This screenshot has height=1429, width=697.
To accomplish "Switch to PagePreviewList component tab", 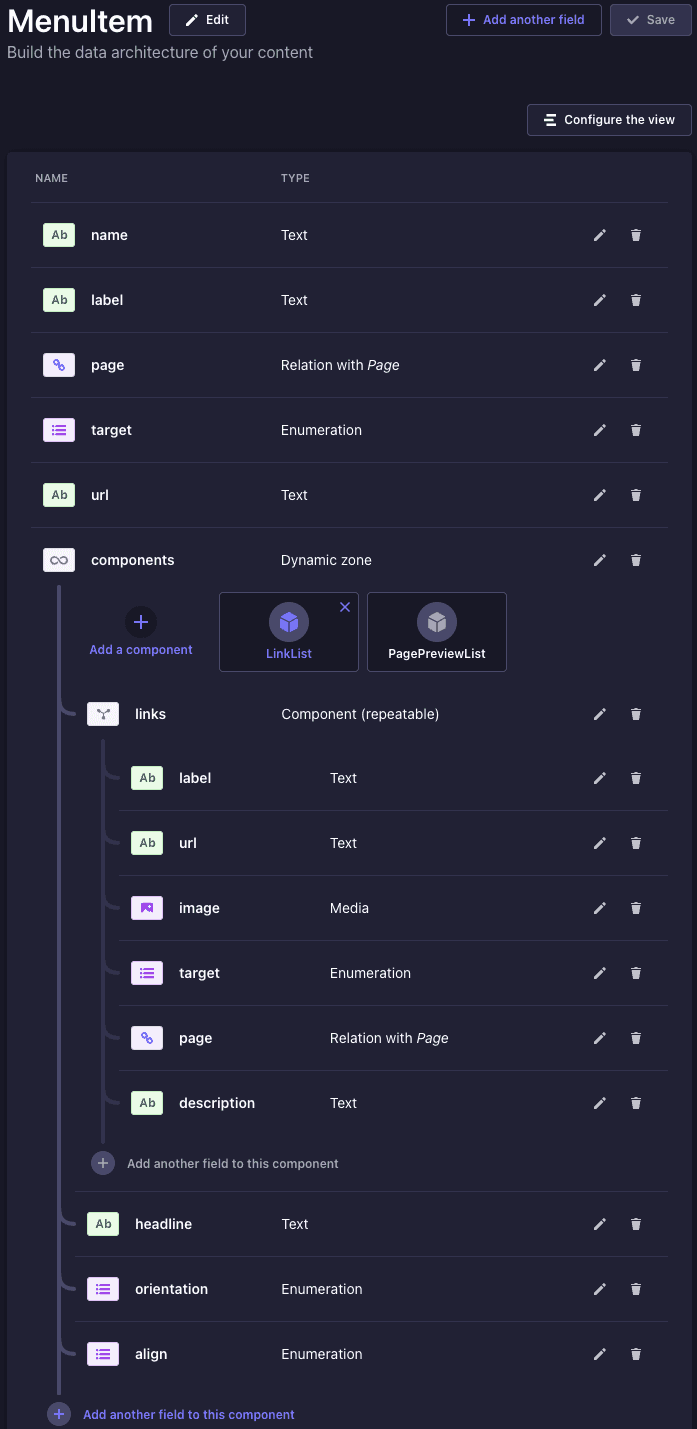I will [x=436, y=632].
